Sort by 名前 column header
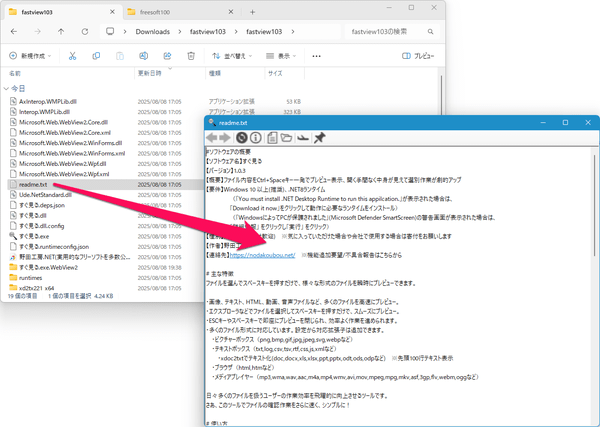This screenshot has height=427, width=600. 15,73
